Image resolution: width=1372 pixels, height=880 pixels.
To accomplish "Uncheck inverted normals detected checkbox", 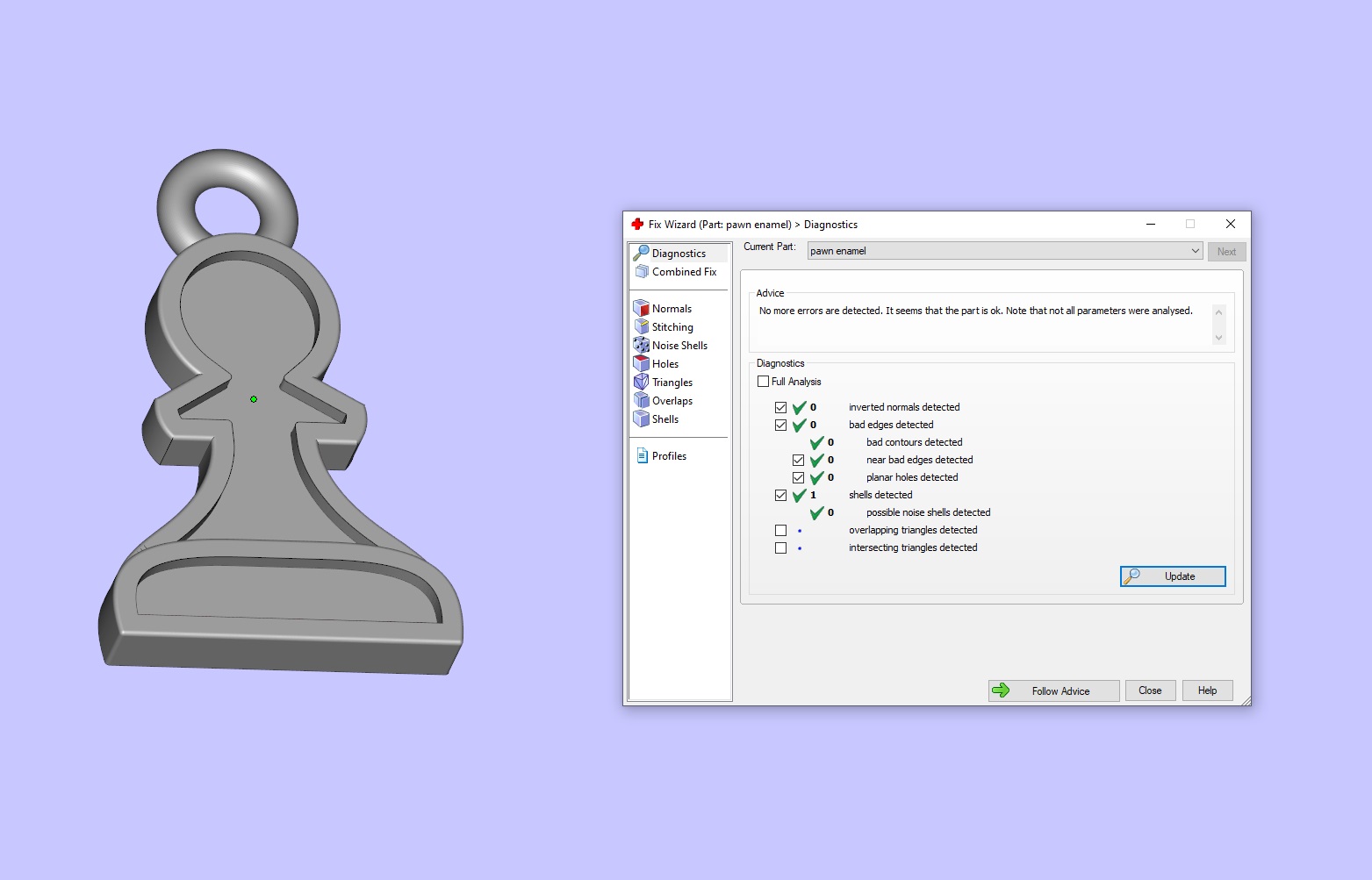I will point(781,408).
